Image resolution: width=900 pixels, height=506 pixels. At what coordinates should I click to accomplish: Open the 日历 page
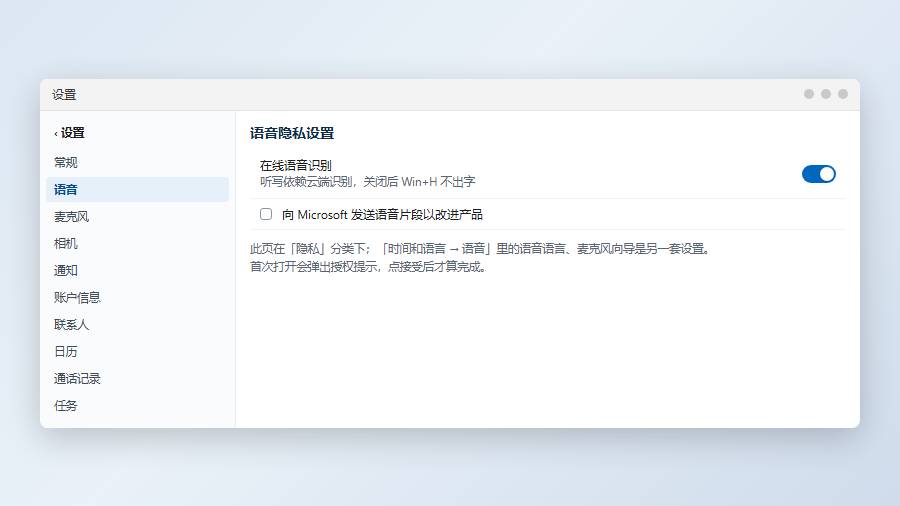point(137,351)
